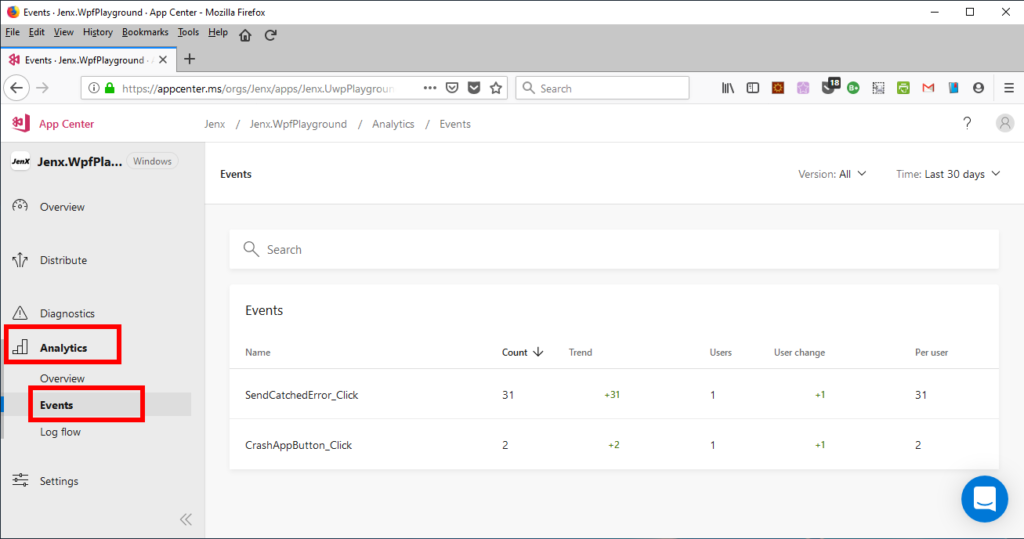Click the Analytics breadcrumb link

click(x=393, y=123)
